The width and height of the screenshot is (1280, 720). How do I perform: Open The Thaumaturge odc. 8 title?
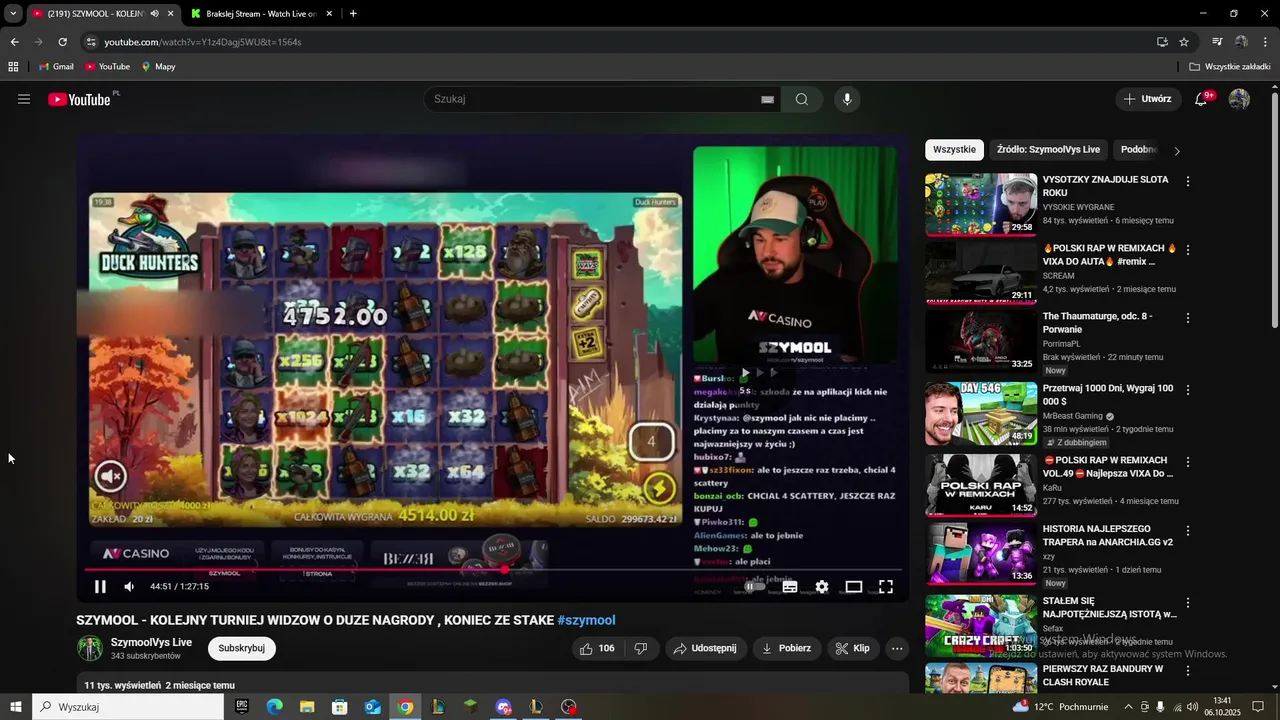(1098, 322)
